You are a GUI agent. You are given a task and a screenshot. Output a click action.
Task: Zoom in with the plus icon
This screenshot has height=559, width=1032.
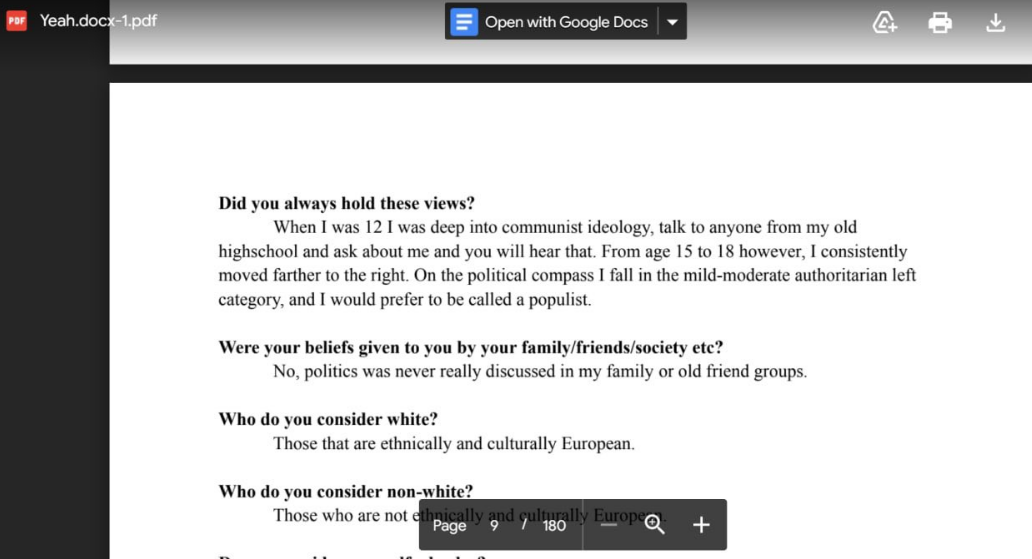701,525
